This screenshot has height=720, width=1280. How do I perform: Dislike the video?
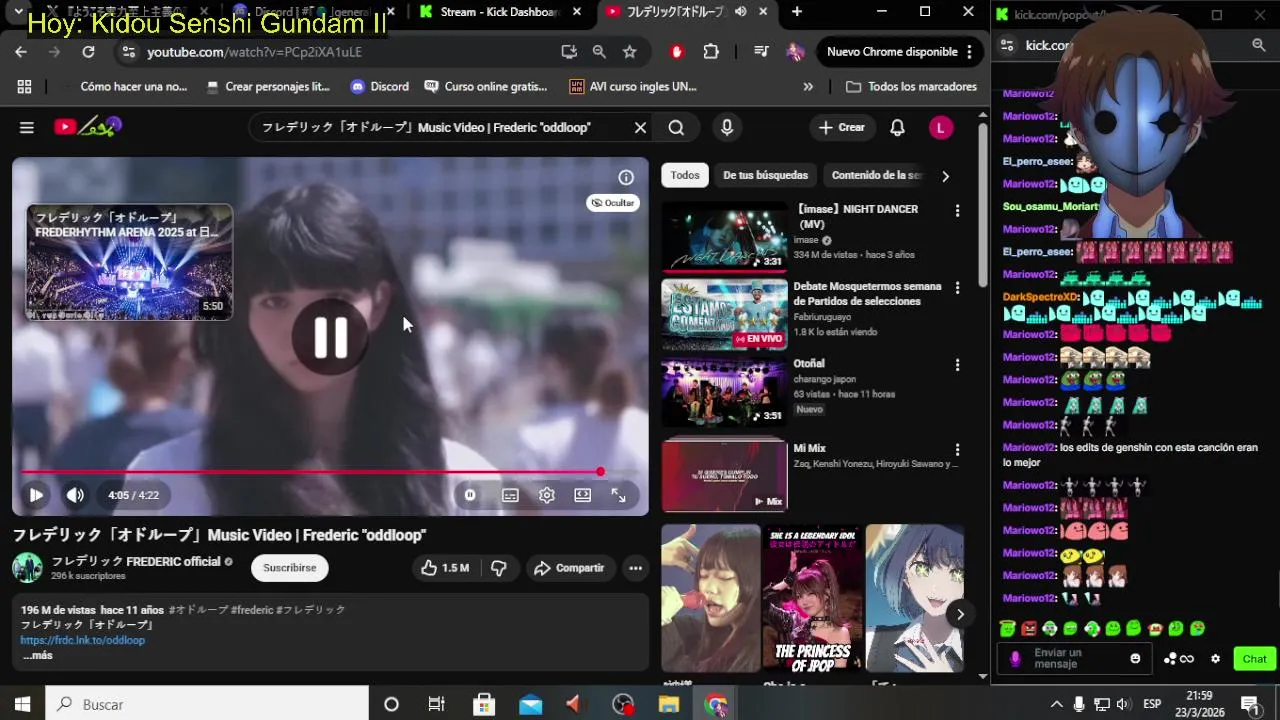[499, 568]
